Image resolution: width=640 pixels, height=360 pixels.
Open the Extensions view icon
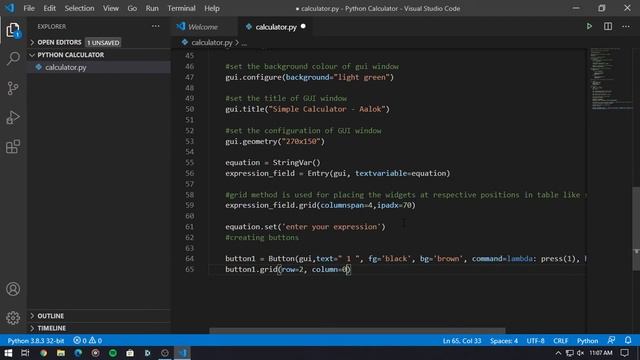[13, 147]
